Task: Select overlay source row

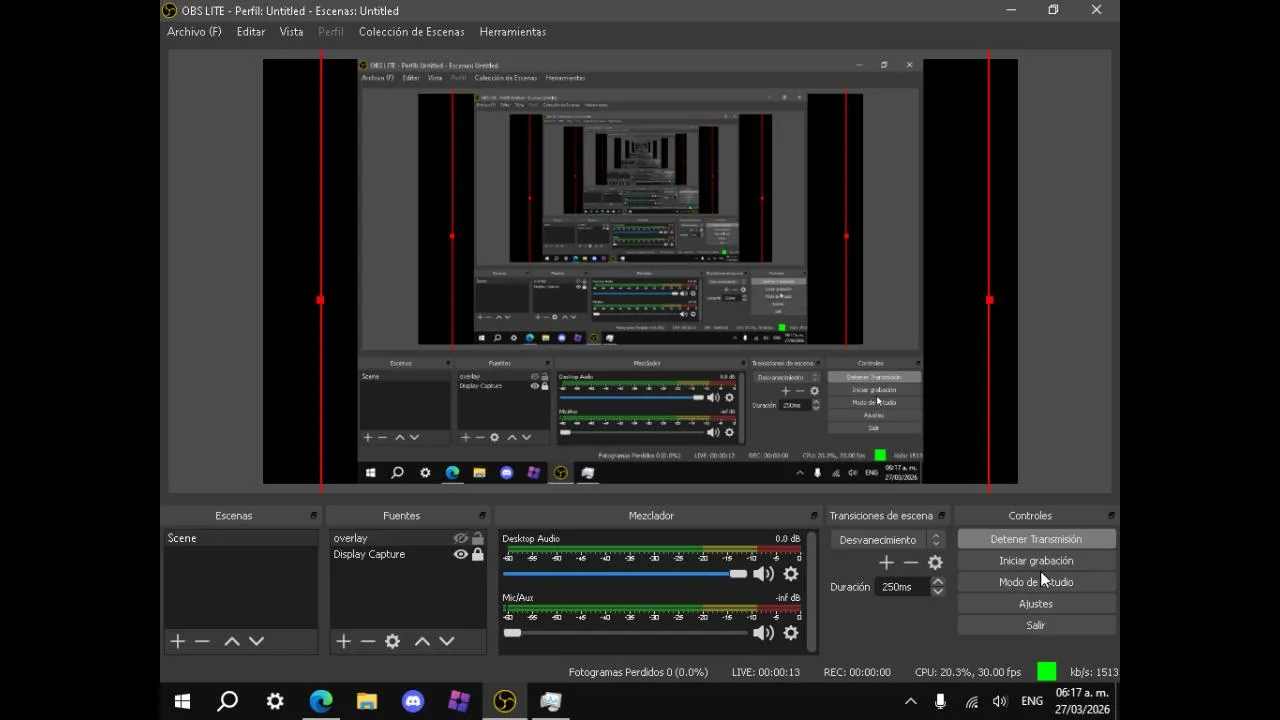Action: [408, 538]
